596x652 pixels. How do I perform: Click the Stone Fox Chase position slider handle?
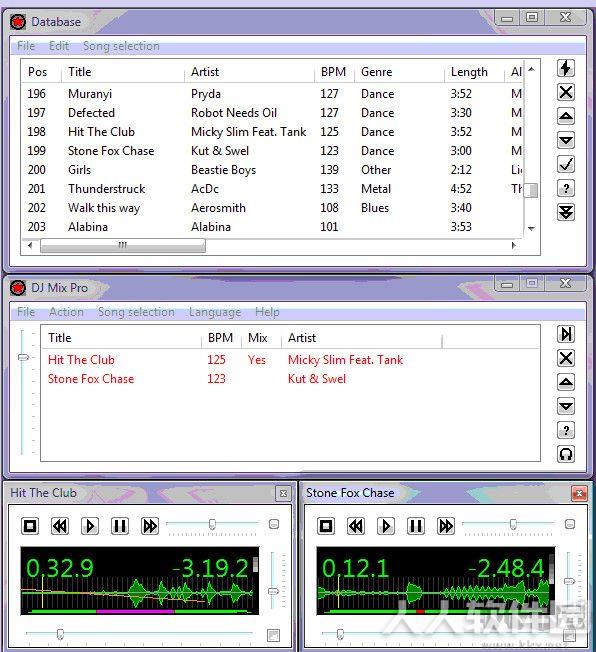tap(340, 634)
